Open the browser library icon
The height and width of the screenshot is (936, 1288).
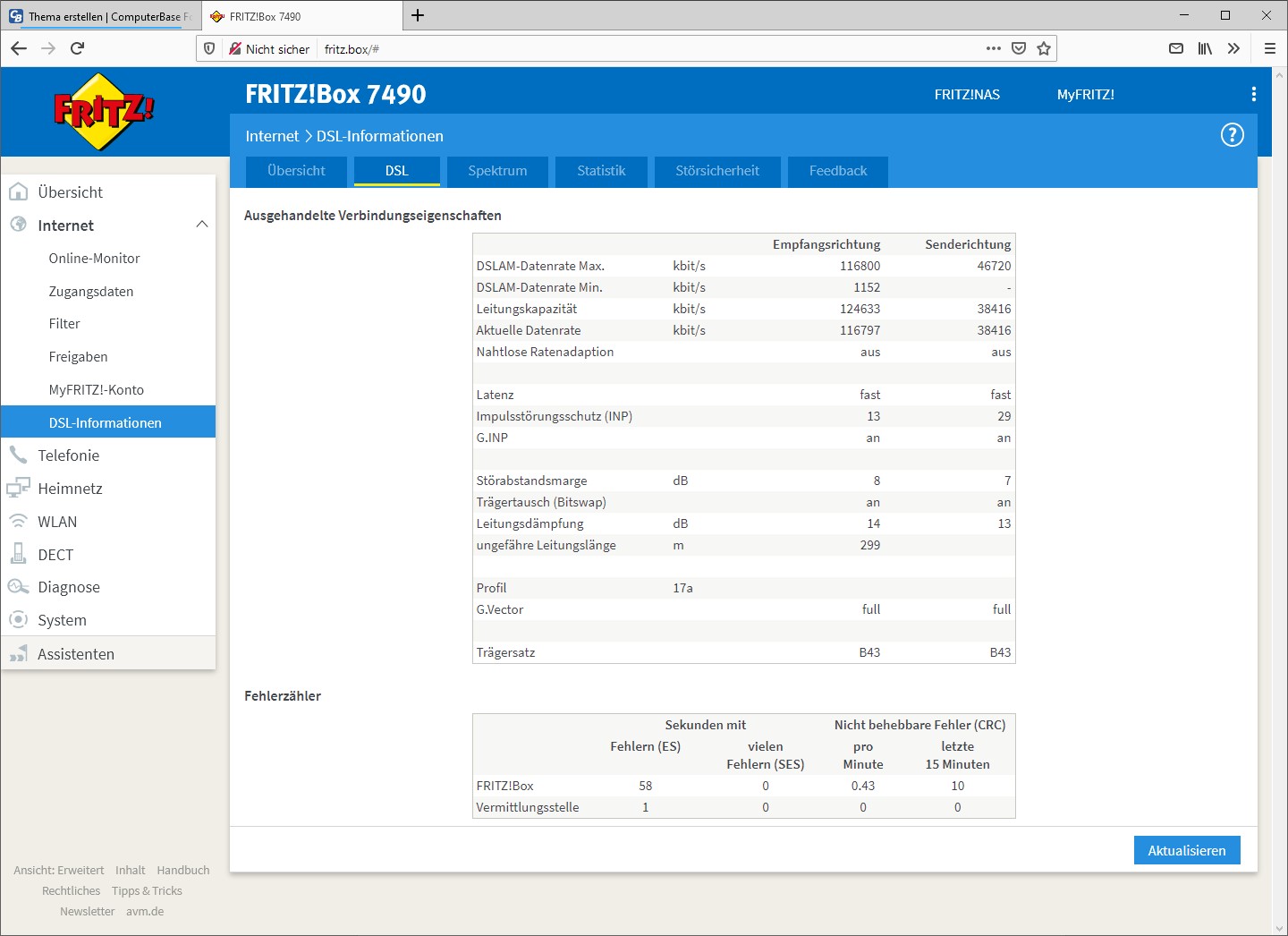[x=1205, y=48]
